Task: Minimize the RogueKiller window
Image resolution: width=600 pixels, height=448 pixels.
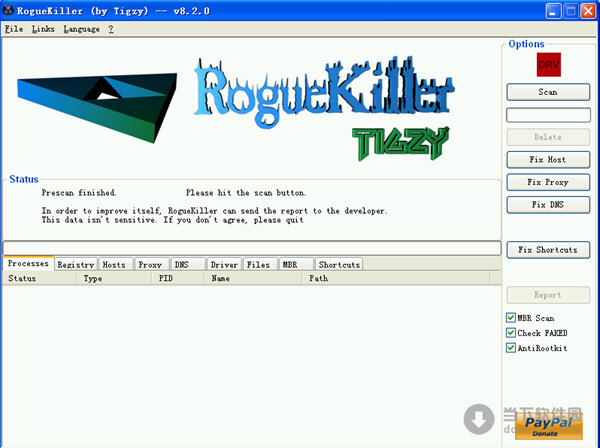Action: tap(553, 11)
